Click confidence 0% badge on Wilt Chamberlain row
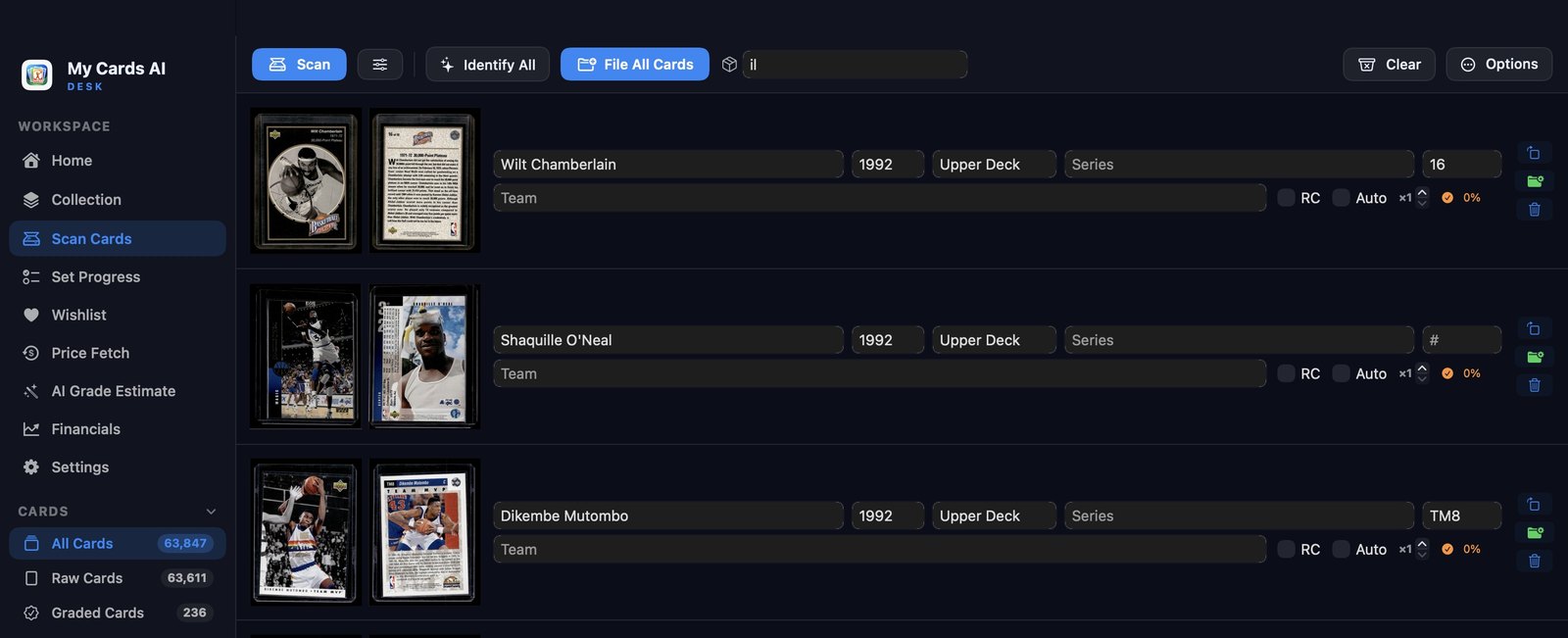Viewport: 1568px width, 638px height. [x=1461, y=198]
